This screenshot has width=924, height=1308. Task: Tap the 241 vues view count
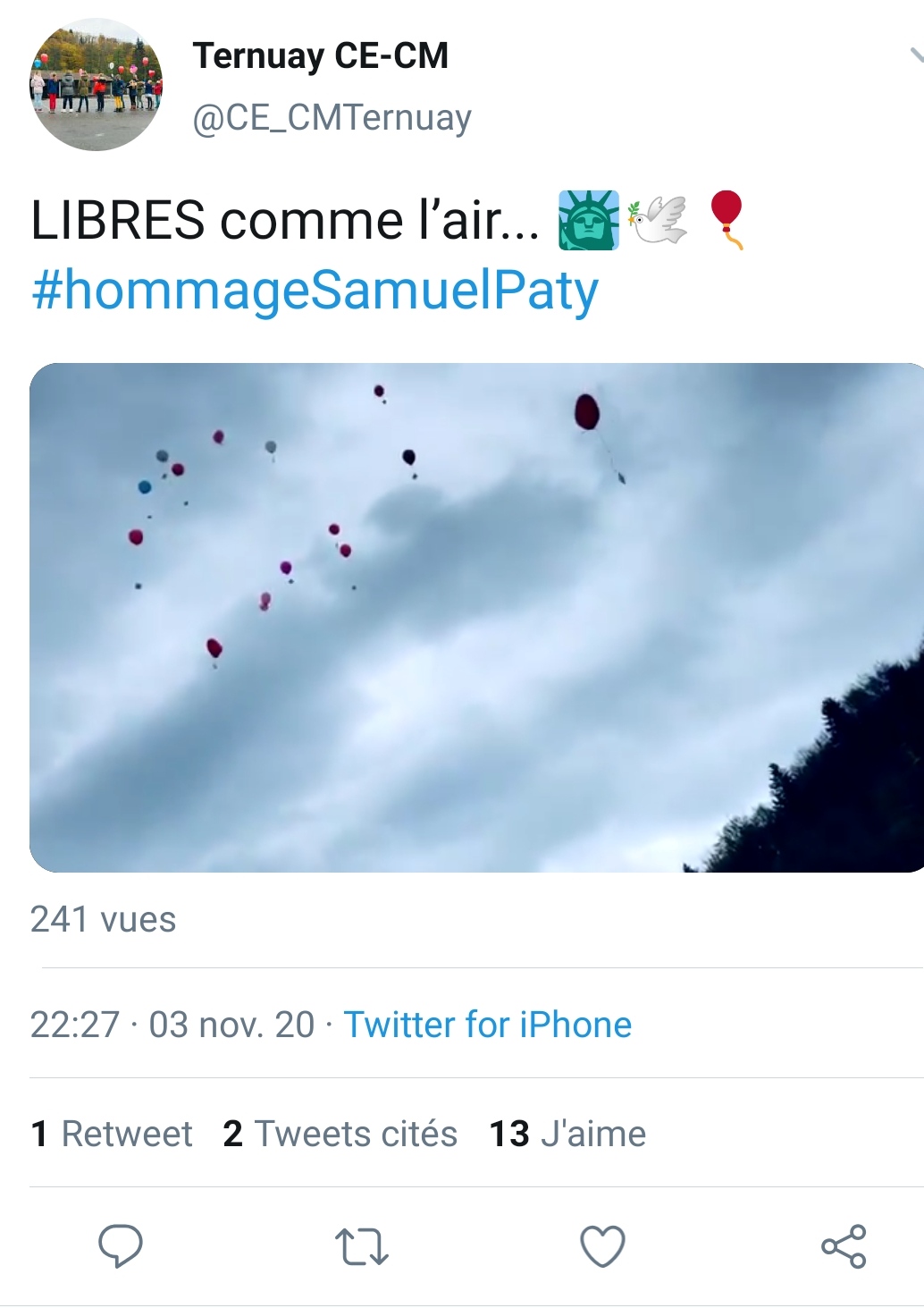point(103,919)
